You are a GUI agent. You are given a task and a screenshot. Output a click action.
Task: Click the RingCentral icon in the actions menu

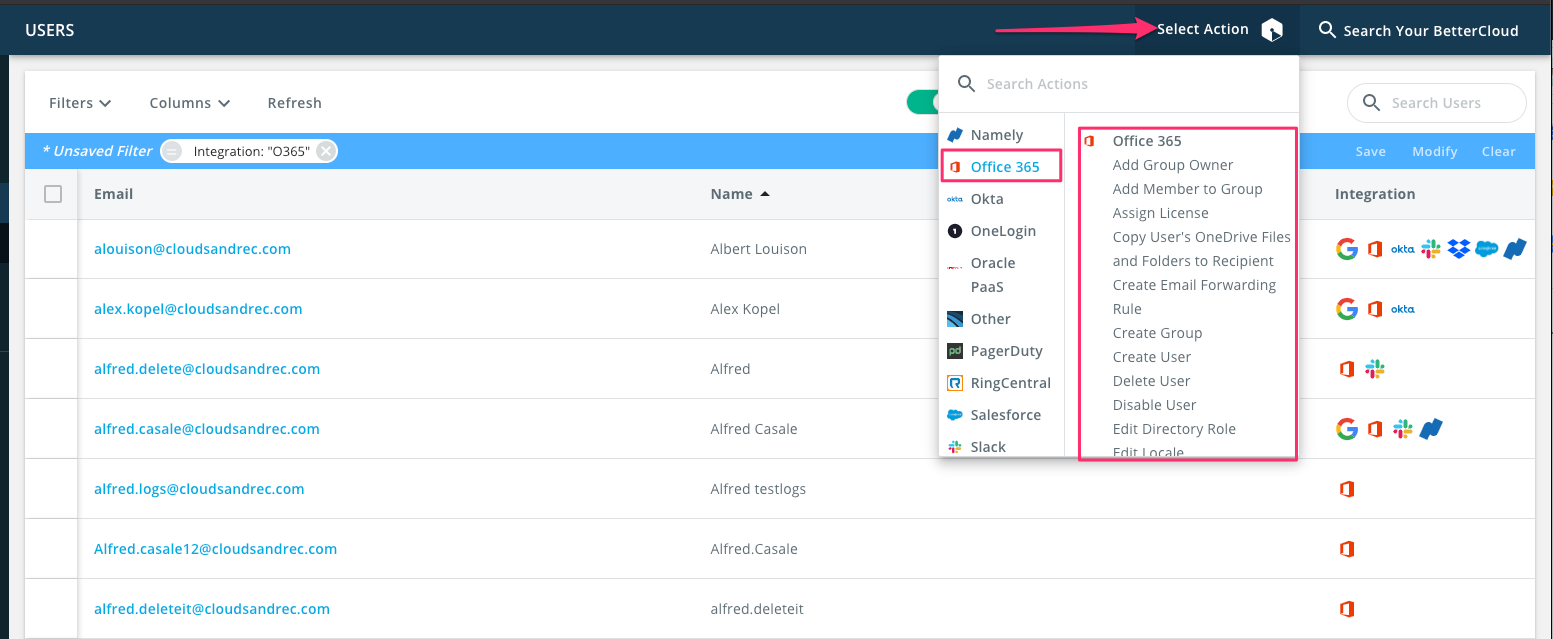tap(954, 382)
